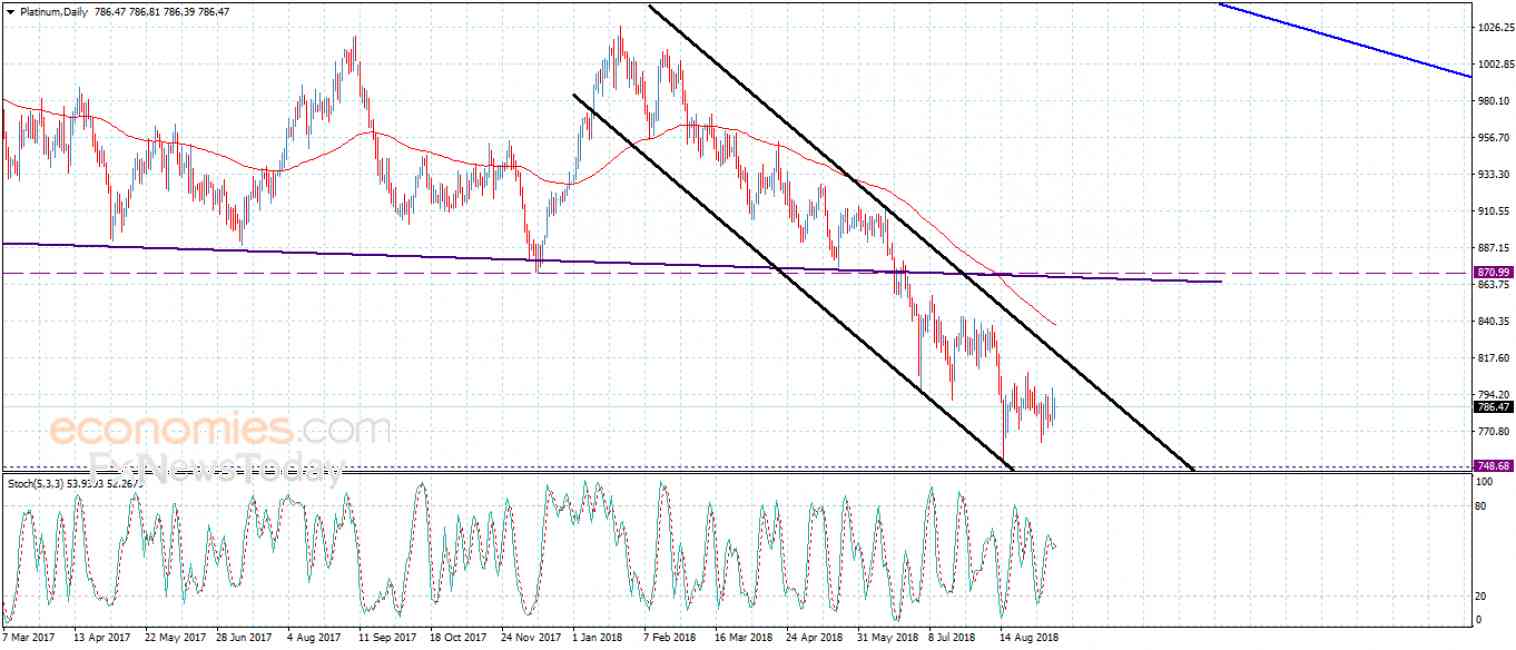
Task: Click the 31 May 2018 date label
Action: [x=888, y=636]
